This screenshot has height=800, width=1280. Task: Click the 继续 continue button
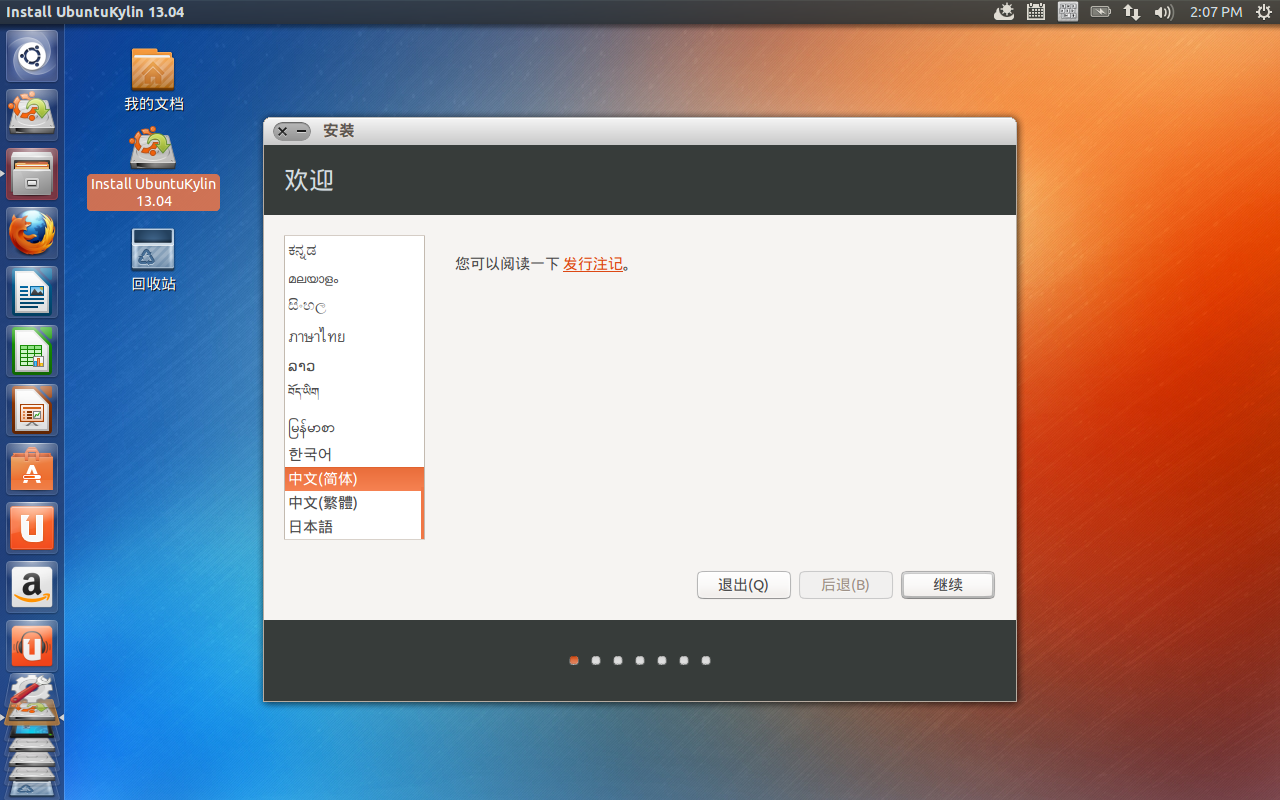point(948,585)
